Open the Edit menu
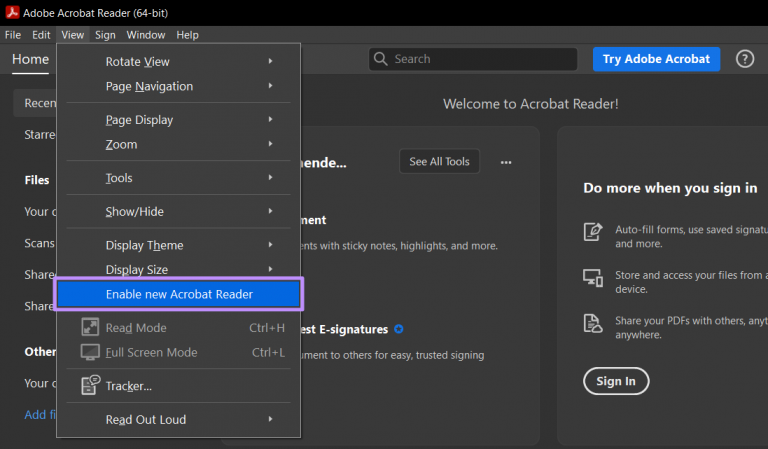Screen dimensions: 768x449 41,35
